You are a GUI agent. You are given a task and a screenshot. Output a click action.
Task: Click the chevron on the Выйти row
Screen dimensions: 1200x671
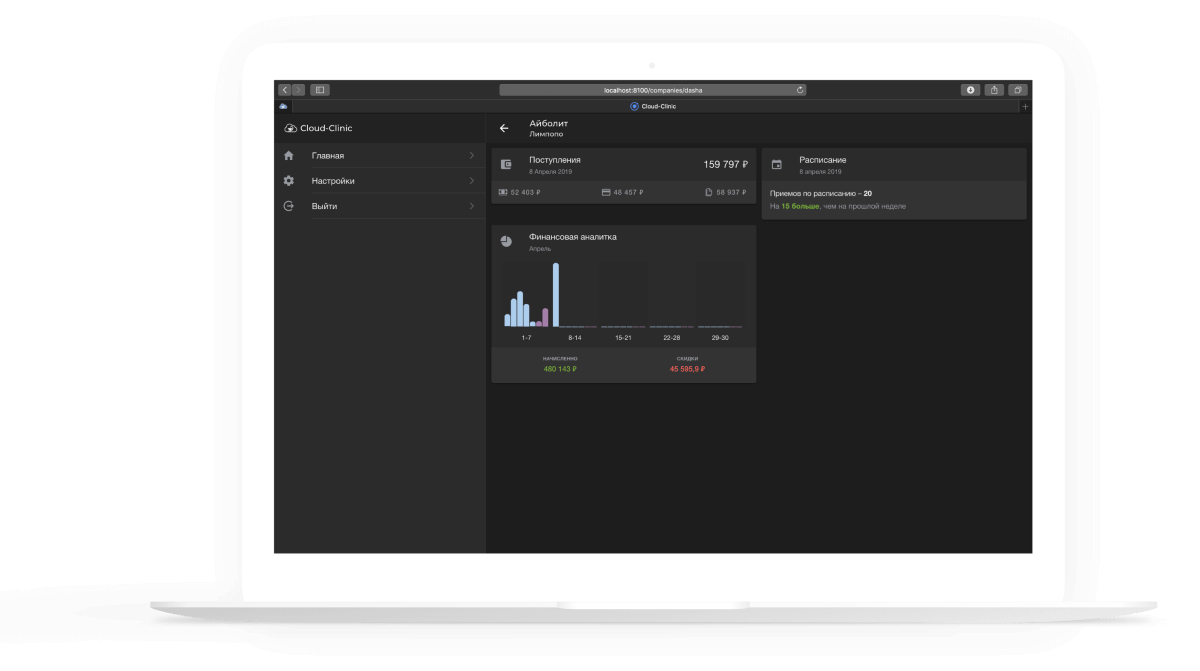471,206
